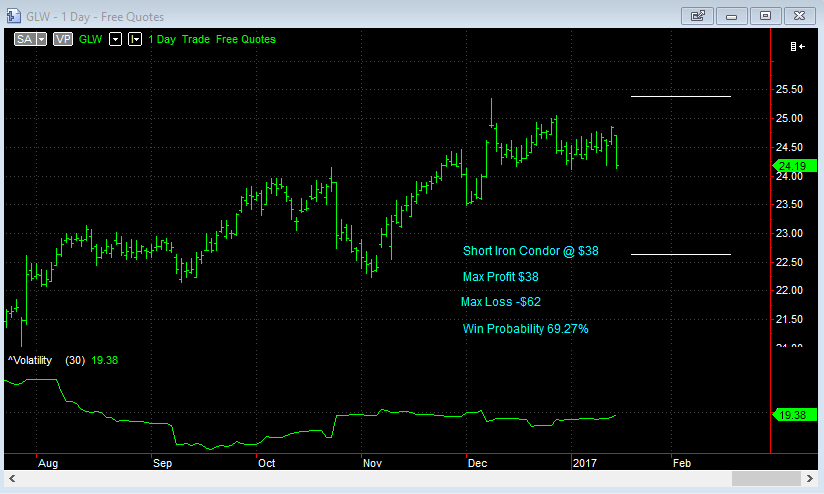Screen dimensions: 824x494
Task: Click the horizontal scrollbar right arrow
Action: click(810, 479)
